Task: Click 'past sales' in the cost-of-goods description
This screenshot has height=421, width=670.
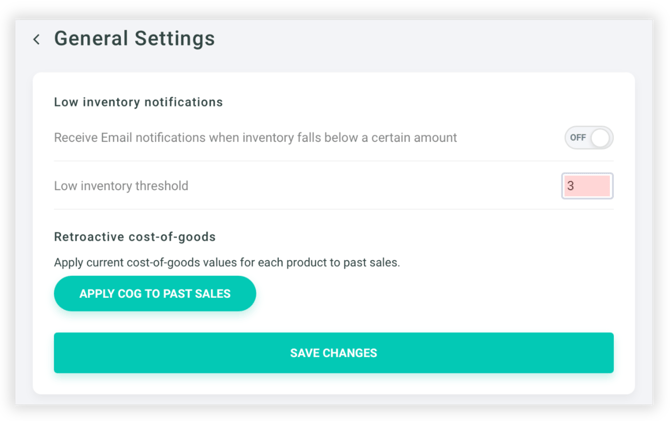Action: [370, 263]
